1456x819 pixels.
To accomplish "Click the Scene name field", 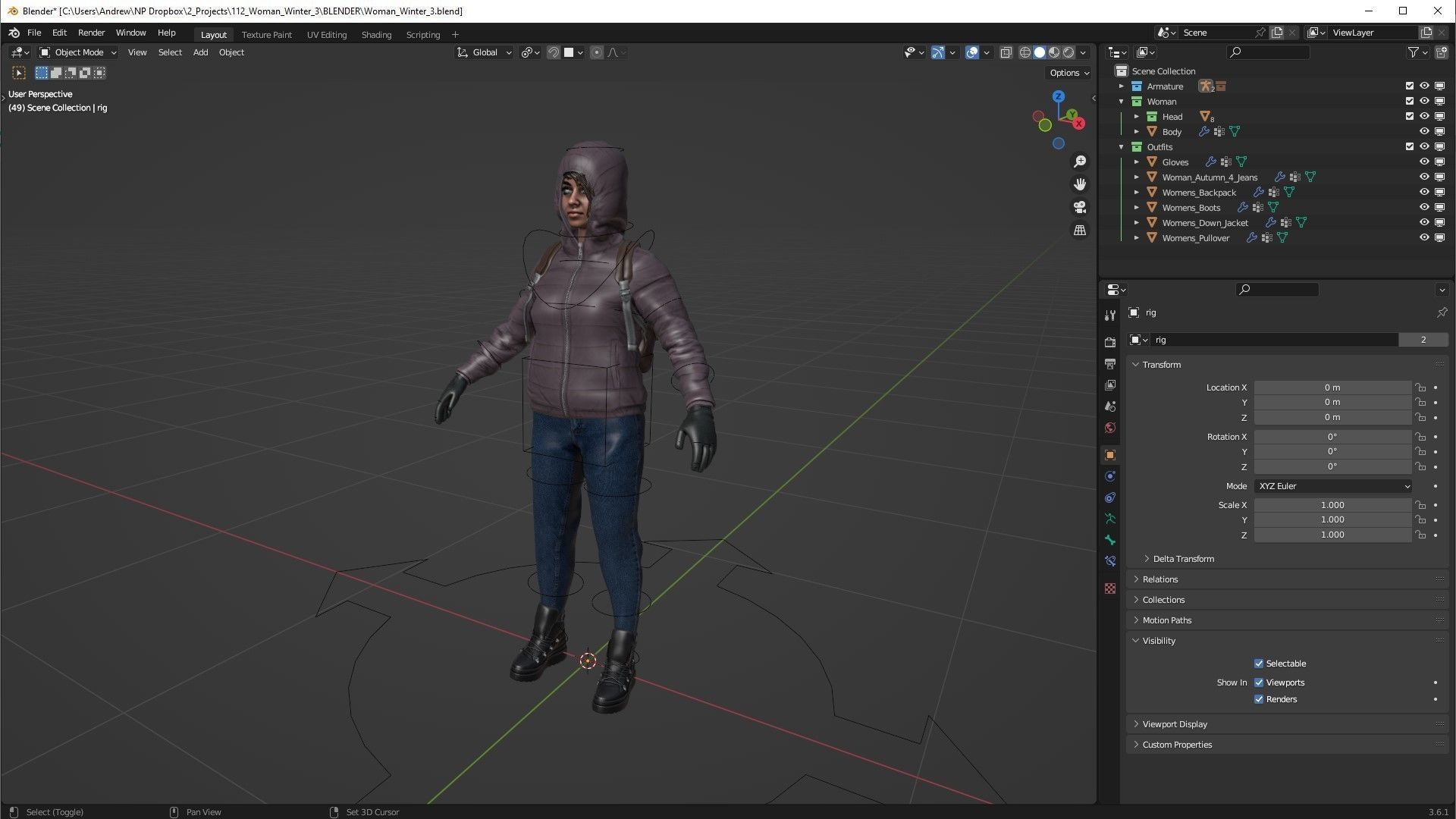I will pos(1217,33).
